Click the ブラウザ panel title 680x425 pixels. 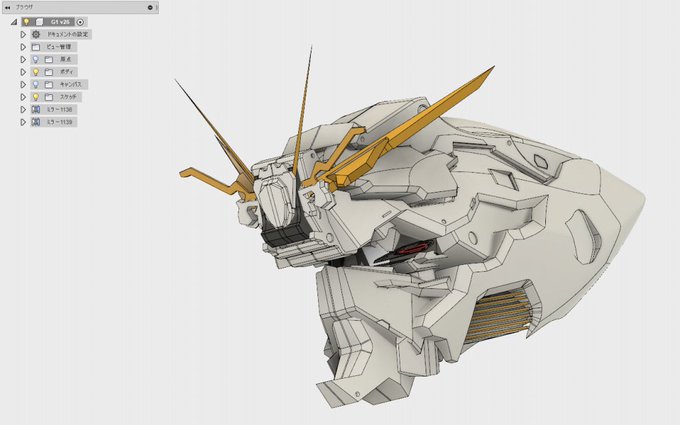[x=24, y=7]
